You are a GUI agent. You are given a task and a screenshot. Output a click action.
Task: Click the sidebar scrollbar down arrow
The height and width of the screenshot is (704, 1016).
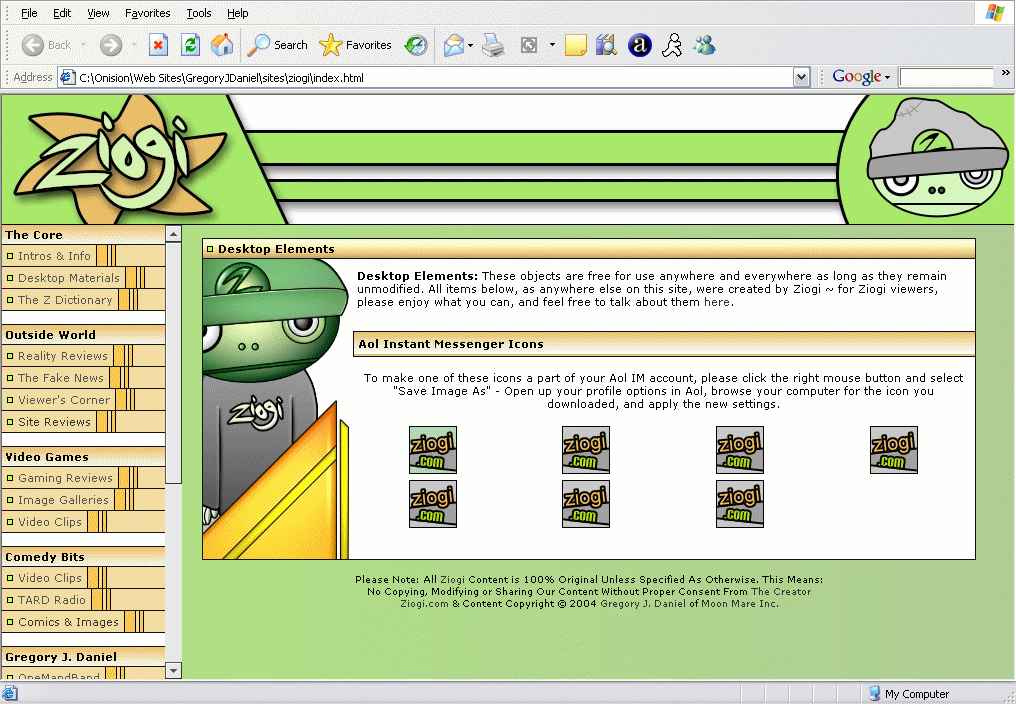click(x=173, y=670)
